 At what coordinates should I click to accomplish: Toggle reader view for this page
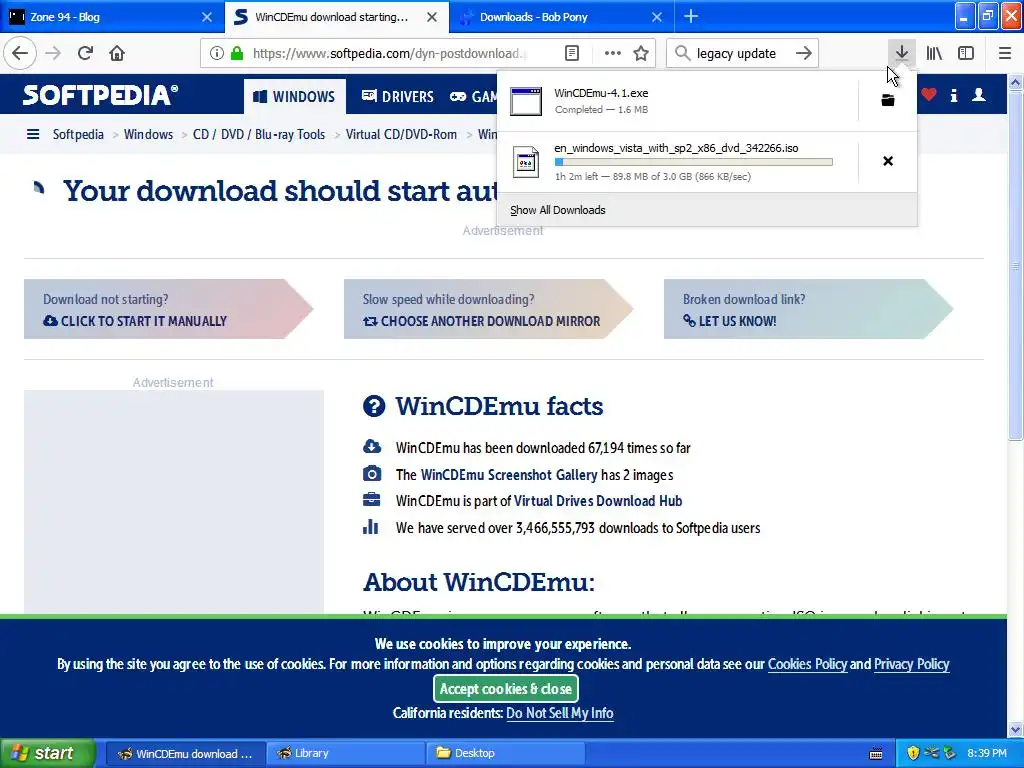[572, 54]
